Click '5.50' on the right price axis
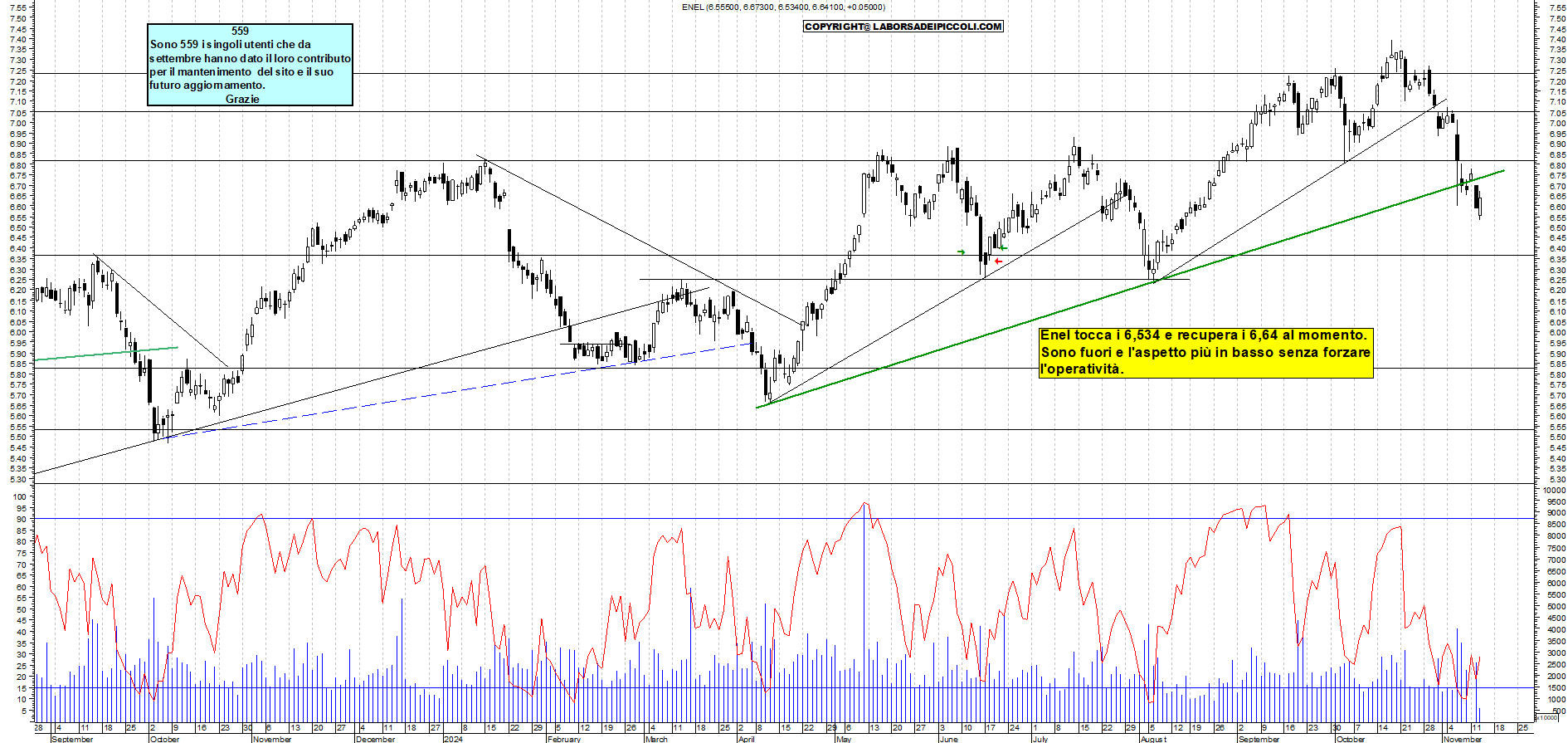Image resolution: width=1568 pixels, height=743 pixels. tap(1556, 437)
